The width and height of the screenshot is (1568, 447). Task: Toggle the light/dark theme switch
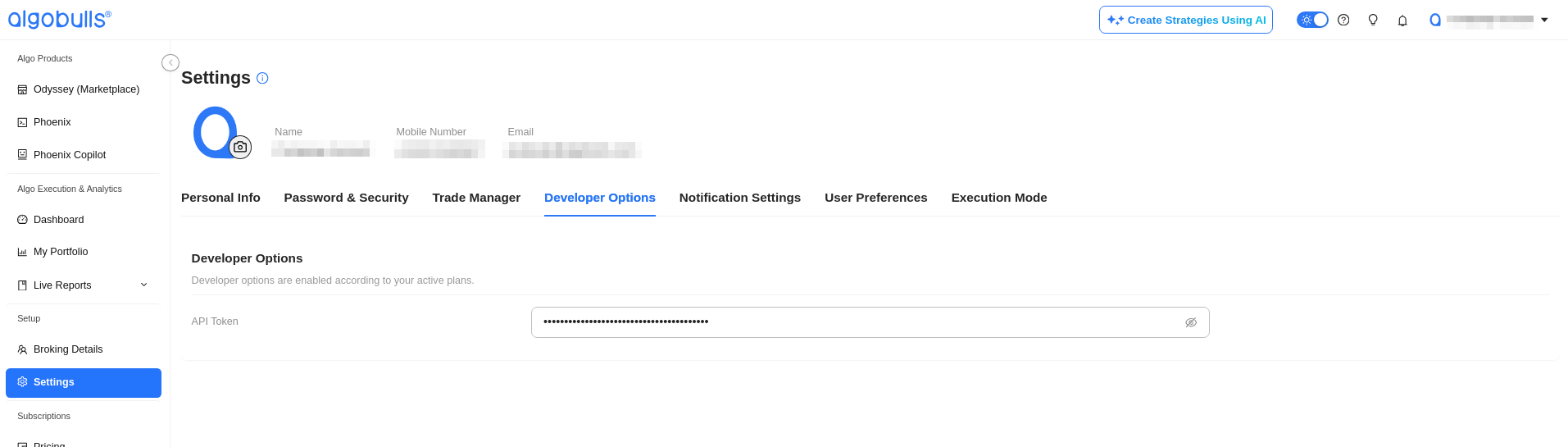point(1312,20)
